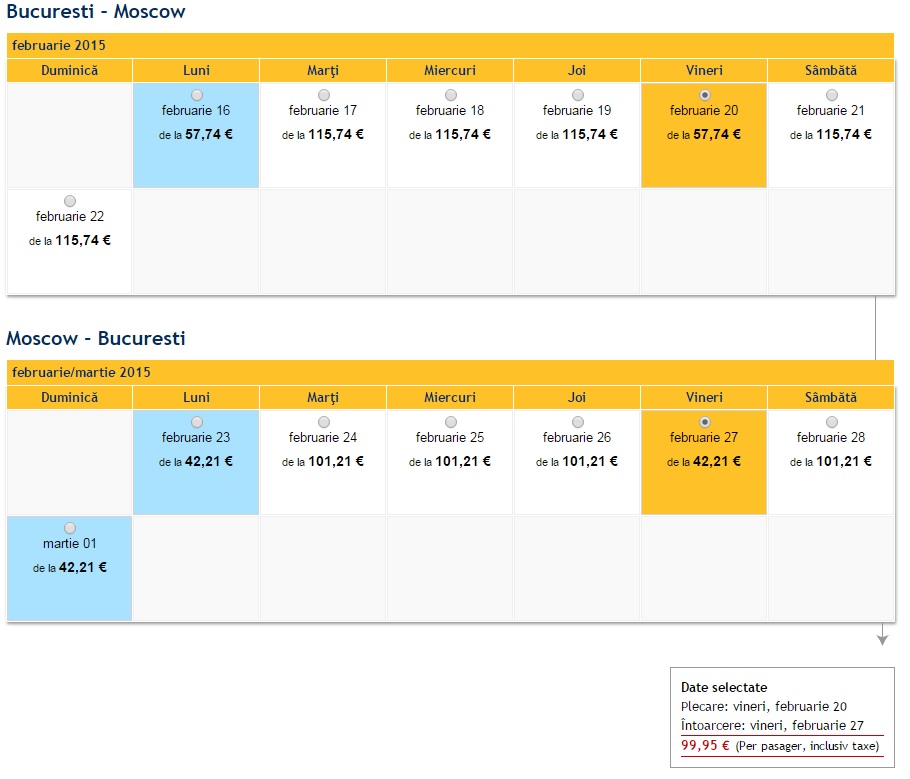The height and width of the screenshot is (779, 910).
Task: Choose februarie 24 as return date
Action: 323,422
